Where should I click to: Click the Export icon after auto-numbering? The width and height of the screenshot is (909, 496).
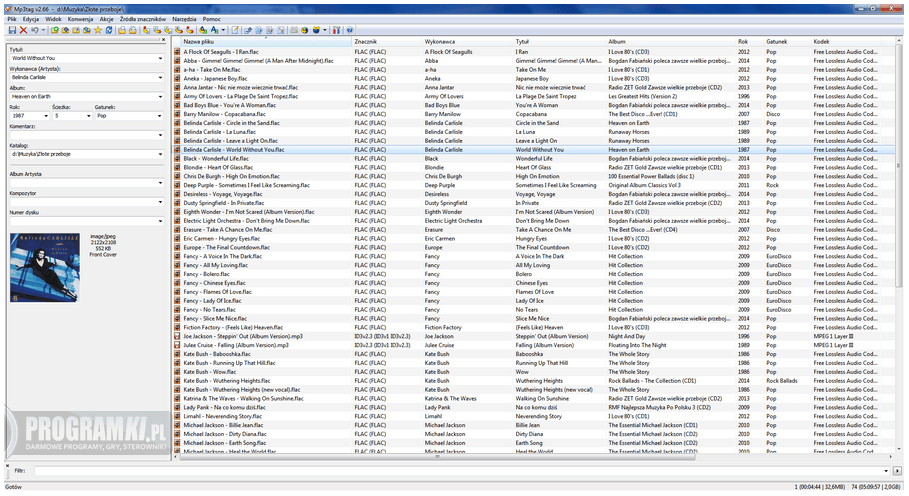click(x=247, y=30)
